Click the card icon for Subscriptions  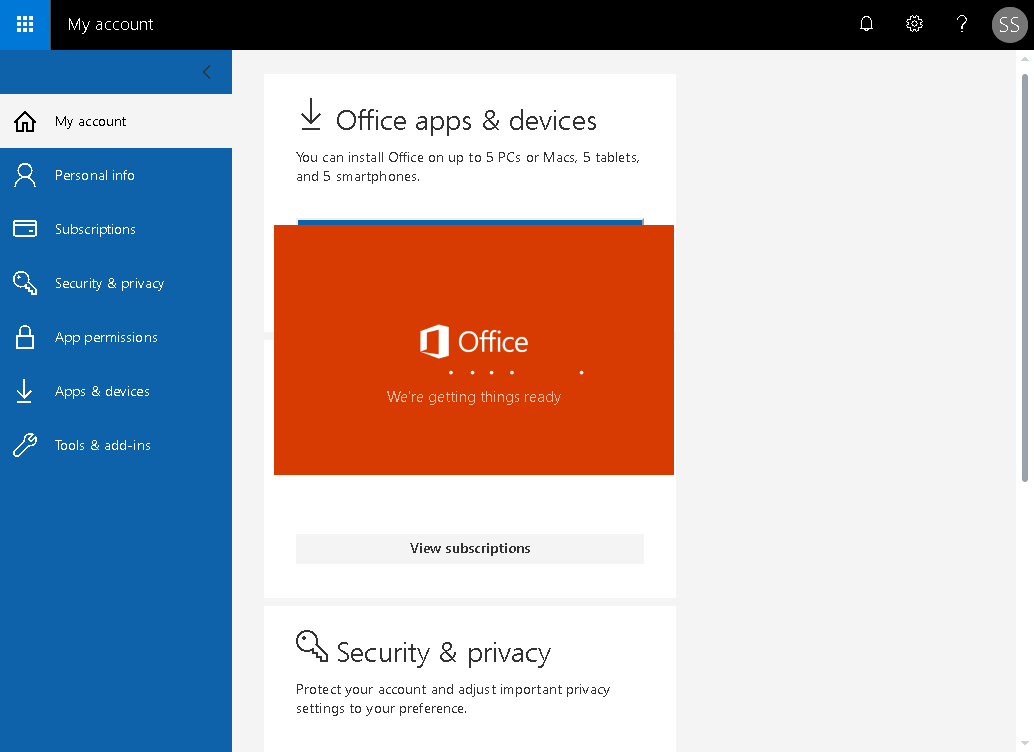25,229
